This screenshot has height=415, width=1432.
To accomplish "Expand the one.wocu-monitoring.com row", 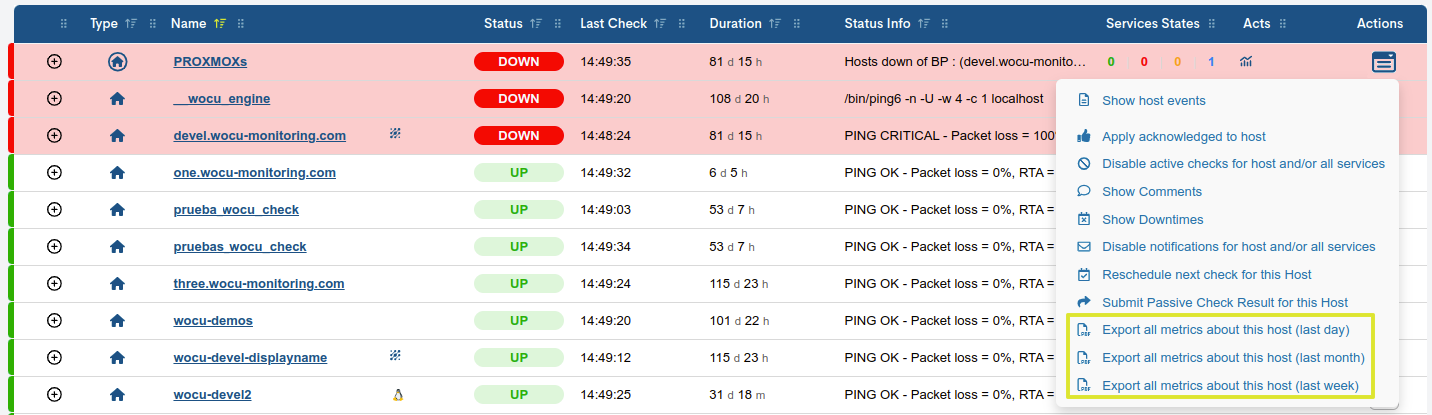I will [x=55, y=173].
